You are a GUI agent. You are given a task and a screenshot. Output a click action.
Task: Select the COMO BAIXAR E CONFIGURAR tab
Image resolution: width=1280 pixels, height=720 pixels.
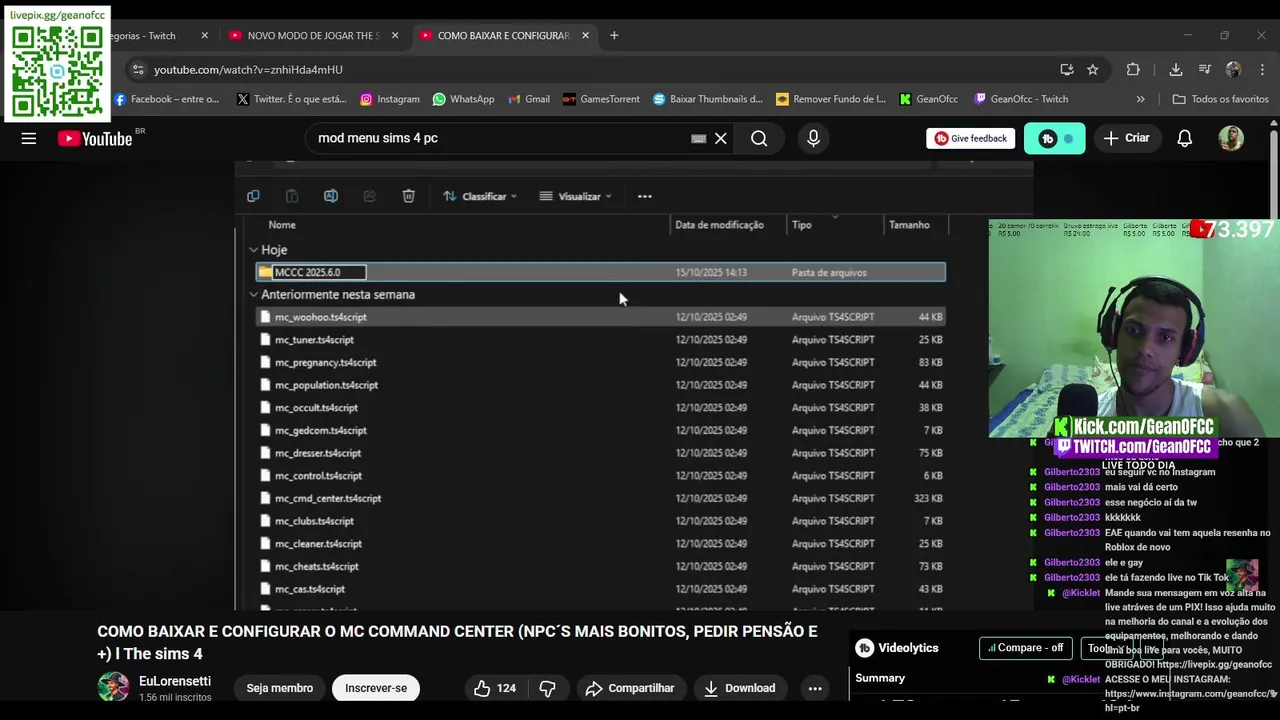click(504, 35)
